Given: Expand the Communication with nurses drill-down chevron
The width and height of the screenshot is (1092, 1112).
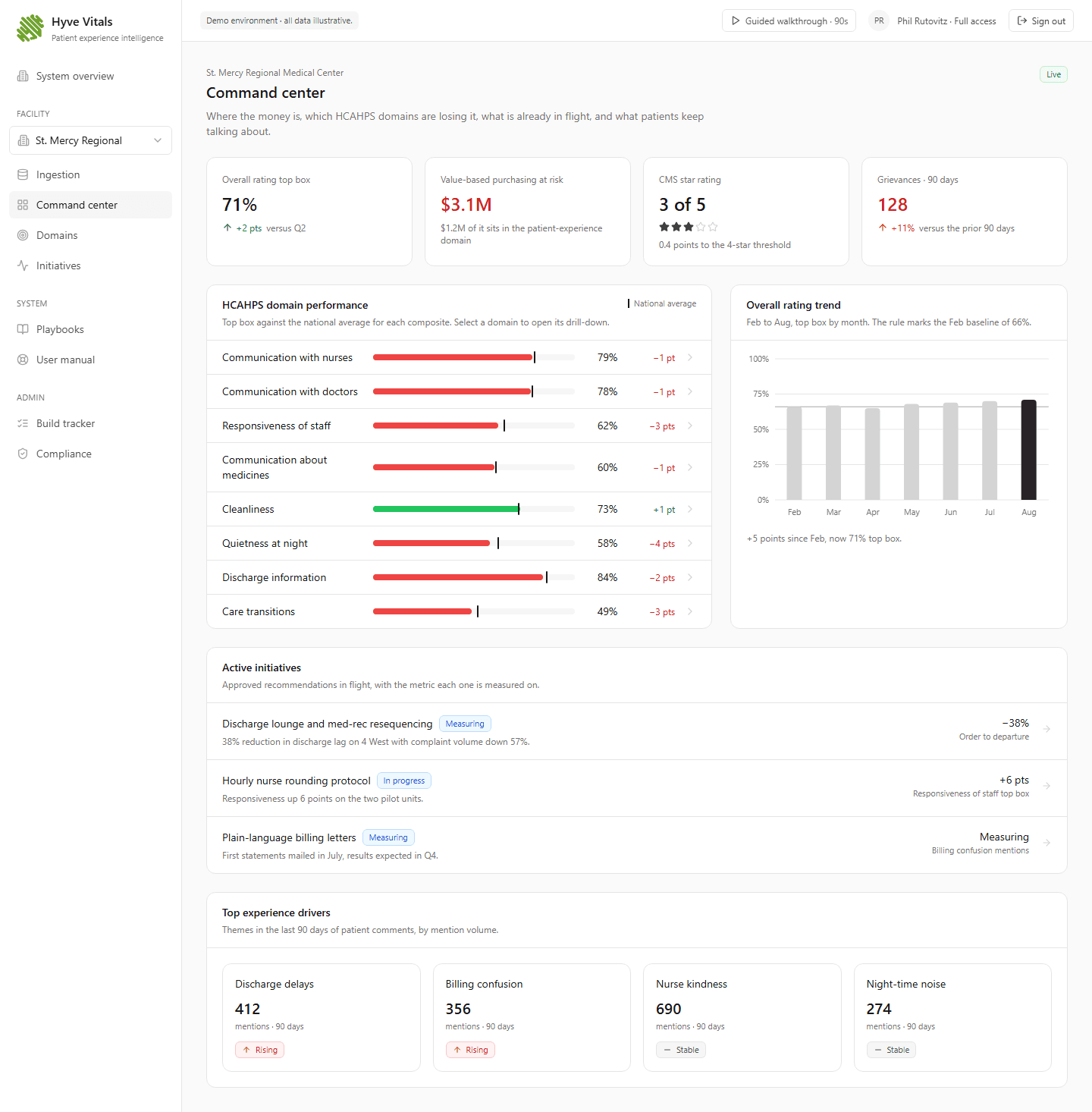Looking at the screenshot, I should (690, 357).
